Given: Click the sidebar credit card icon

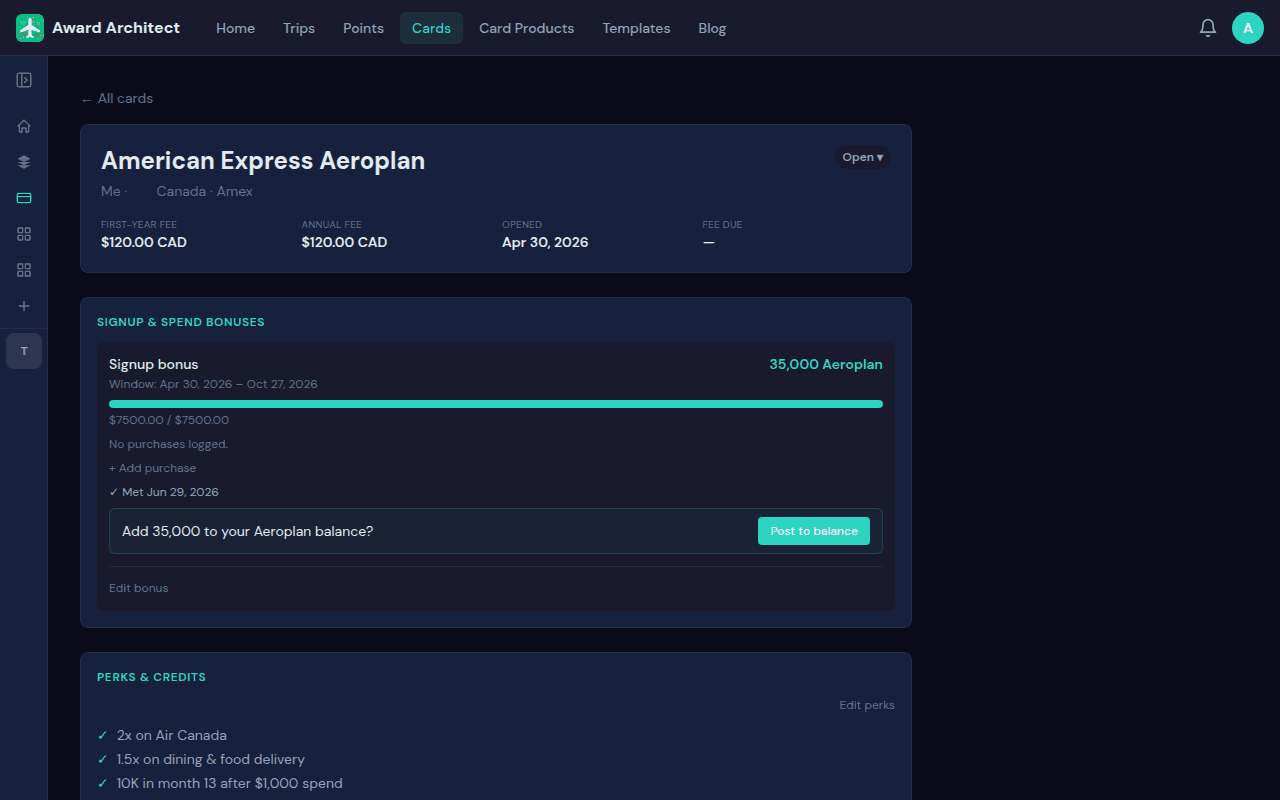Looking at the screenshot, I should pos(24,198).
